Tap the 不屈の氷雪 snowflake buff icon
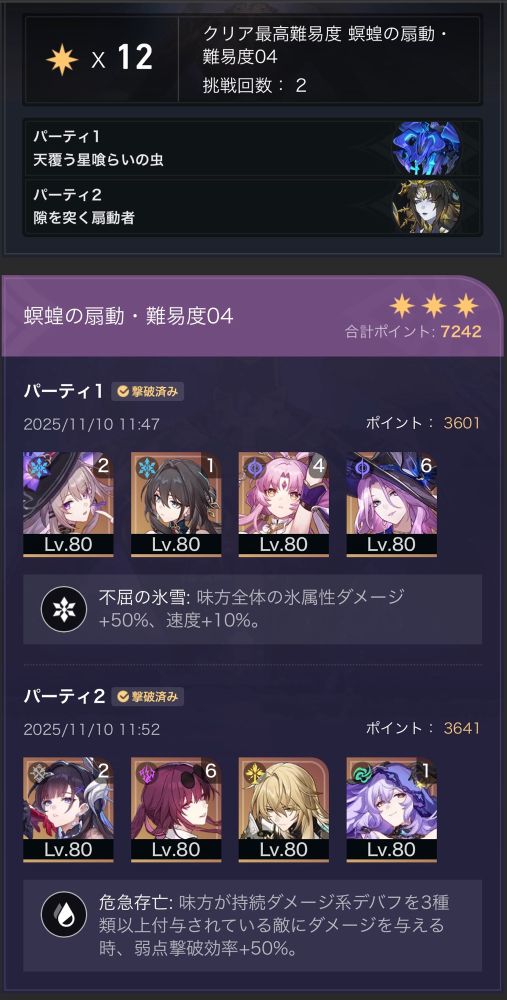This screenshot has height=1000, width=507. [x=64, y=609]
